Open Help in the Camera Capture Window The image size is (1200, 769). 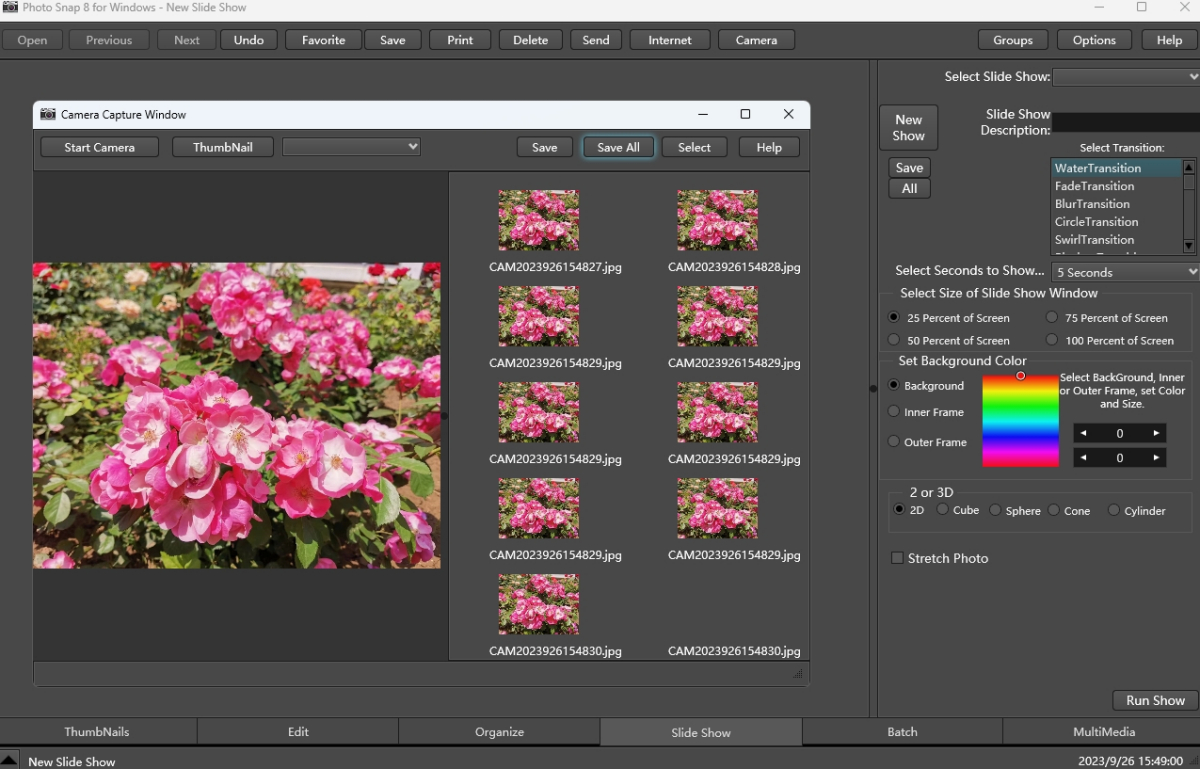tap(769, 147)
